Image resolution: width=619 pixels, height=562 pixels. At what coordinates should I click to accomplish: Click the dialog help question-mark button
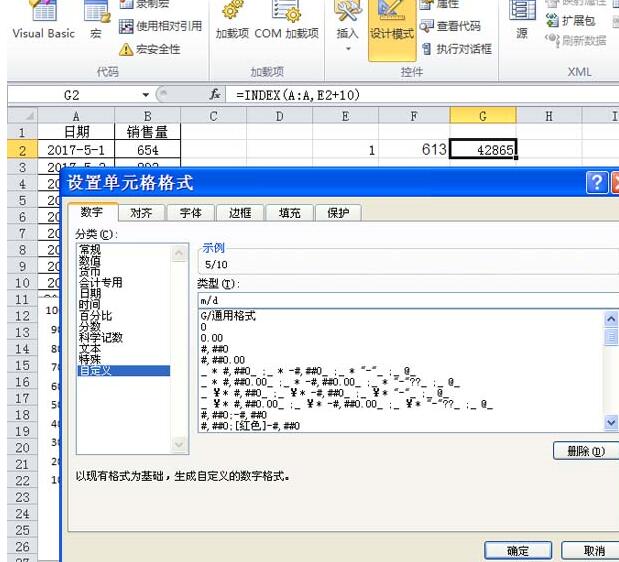pyautogui.click(x=597, y=182)
